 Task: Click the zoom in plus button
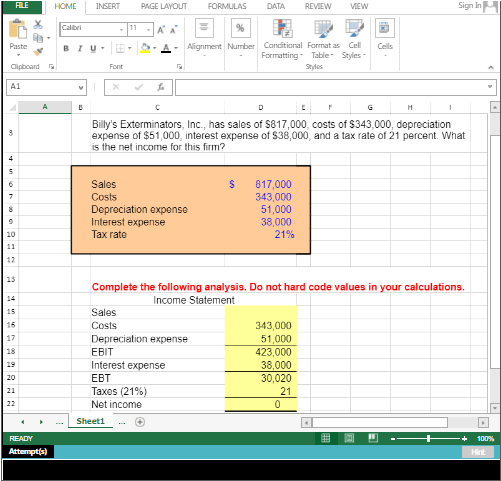pos(464,439)
